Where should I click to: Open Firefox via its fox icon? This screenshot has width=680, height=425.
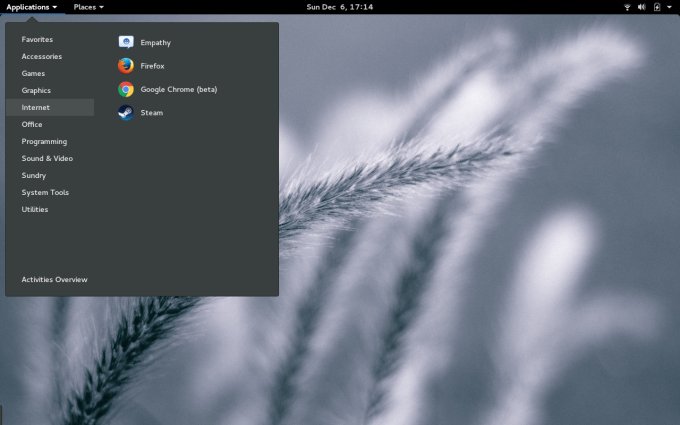[126, 66]
